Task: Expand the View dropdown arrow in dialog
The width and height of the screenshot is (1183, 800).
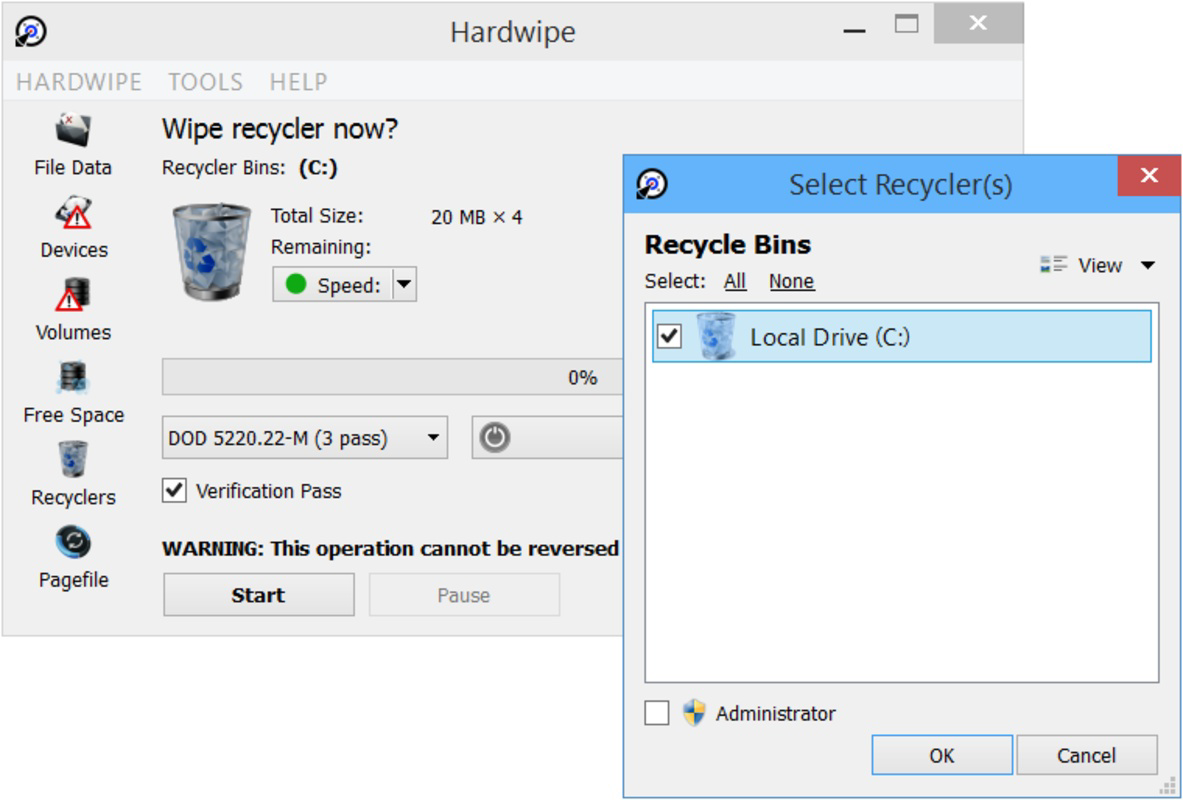Action: (x=1148, y=266)
